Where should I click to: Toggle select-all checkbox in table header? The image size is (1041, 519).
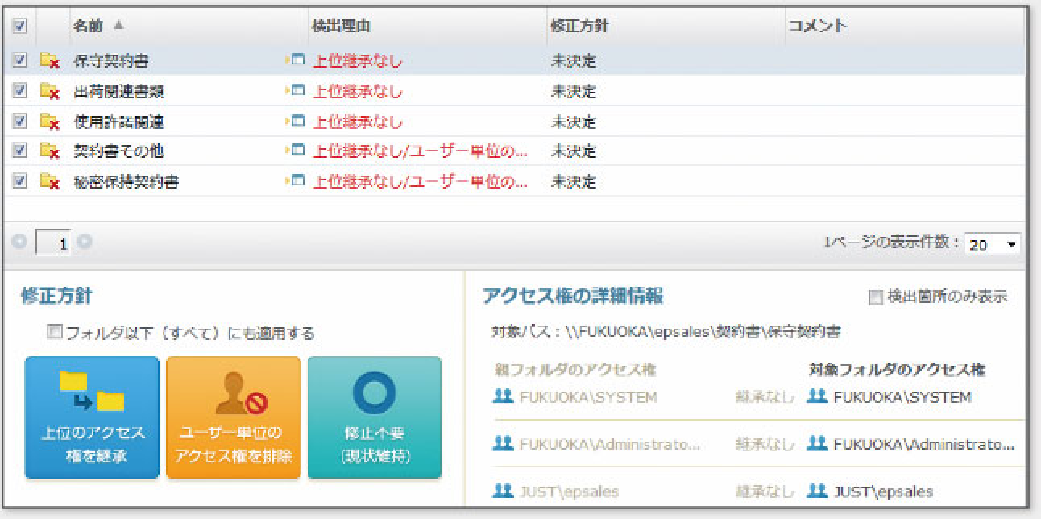click(20, 26)
